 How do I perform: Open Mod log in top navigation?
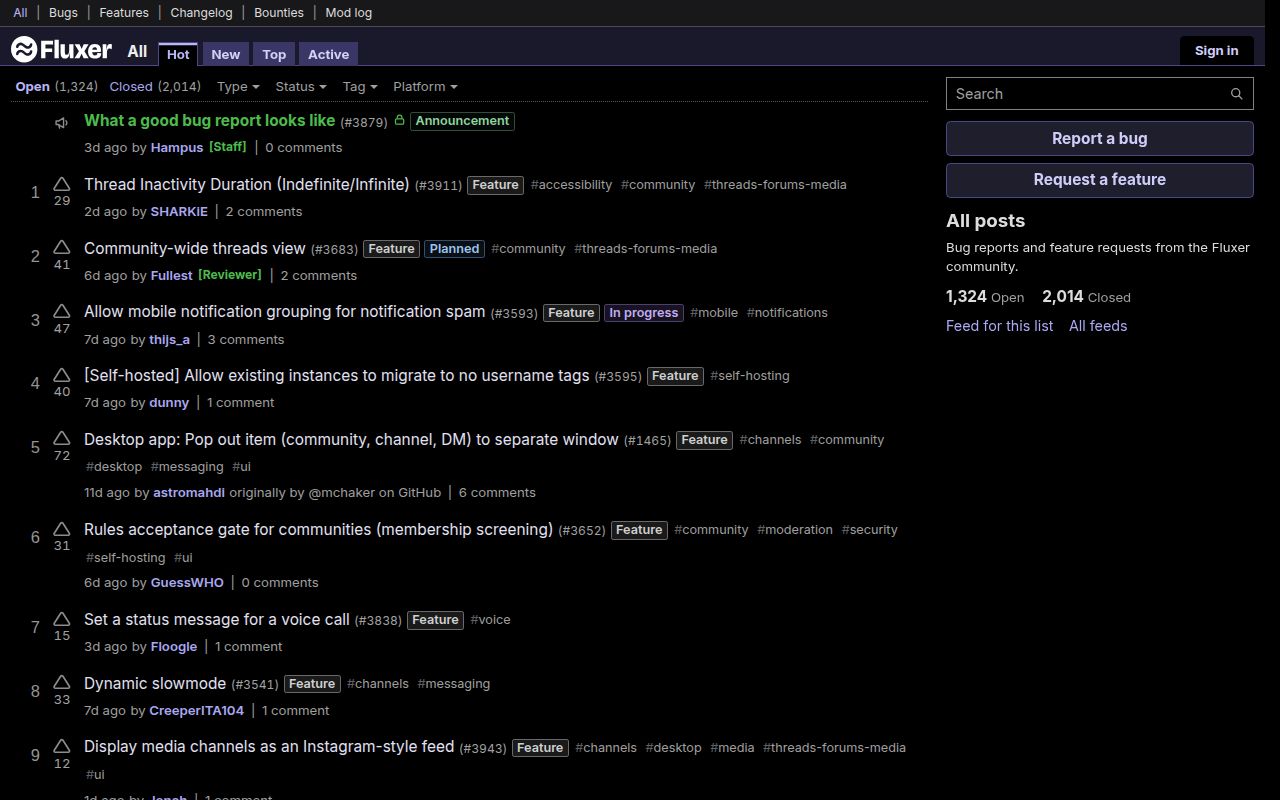tap(348, 13)
